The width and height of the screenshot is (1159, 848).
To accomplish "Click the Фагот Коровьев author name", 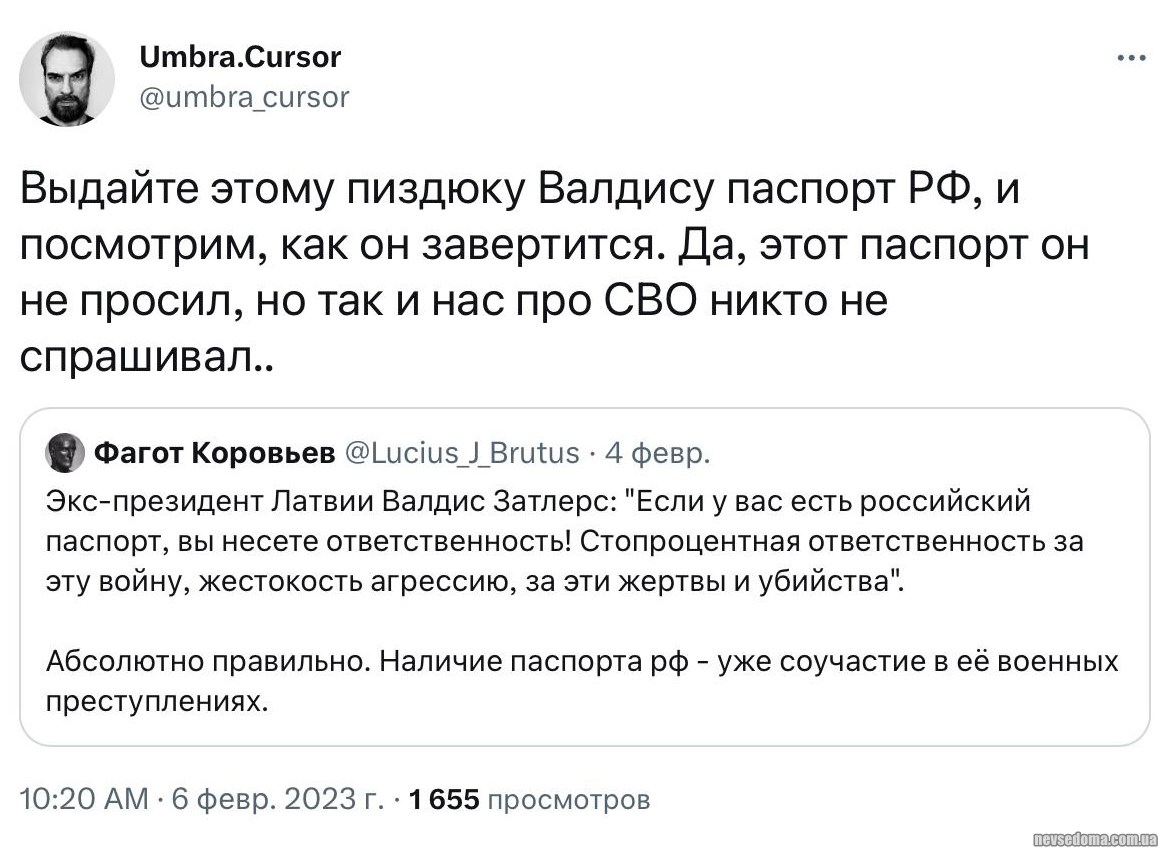I will click(215, 454).
